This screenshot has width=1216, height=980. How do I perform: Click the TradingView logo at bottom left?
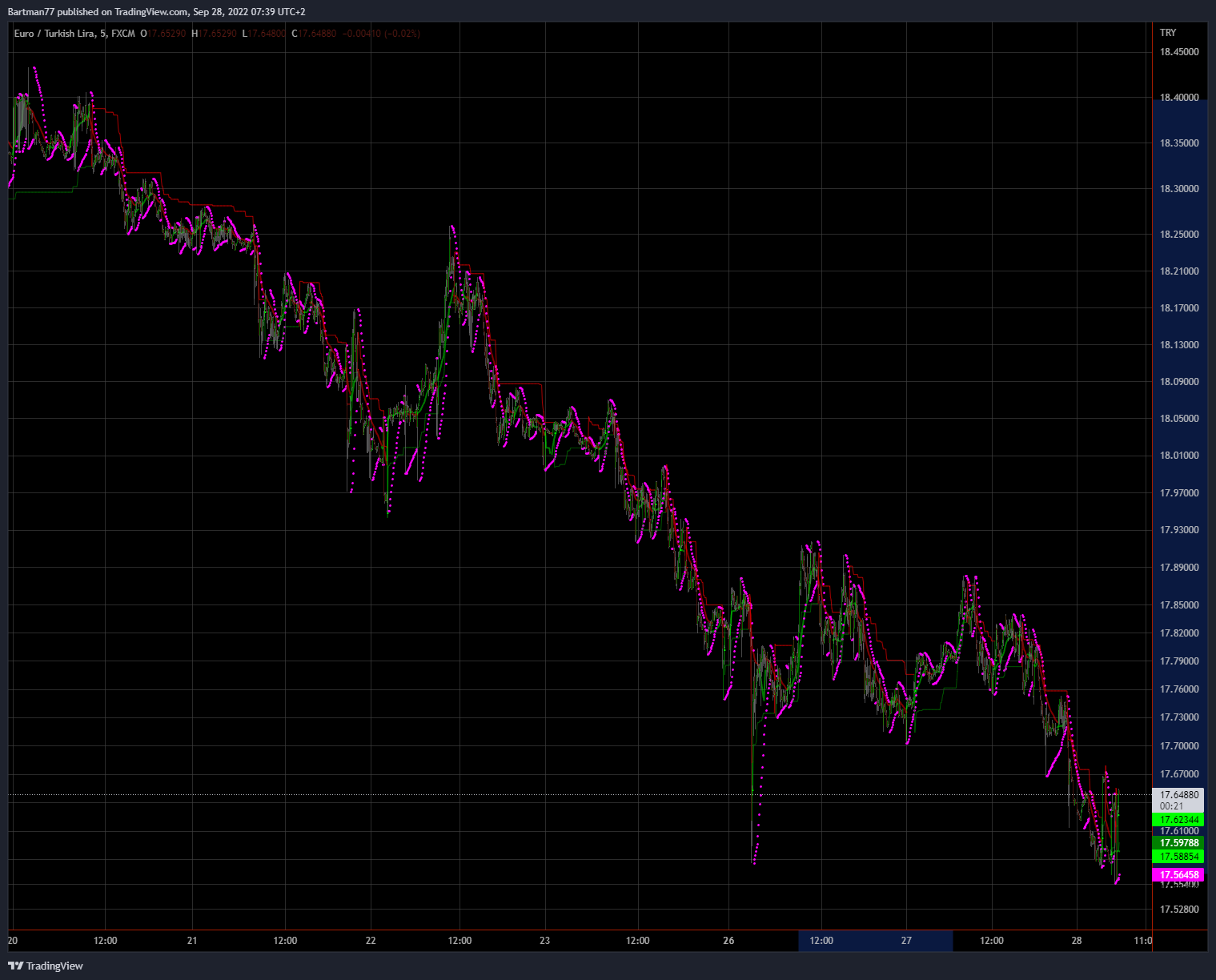(46, 966)
